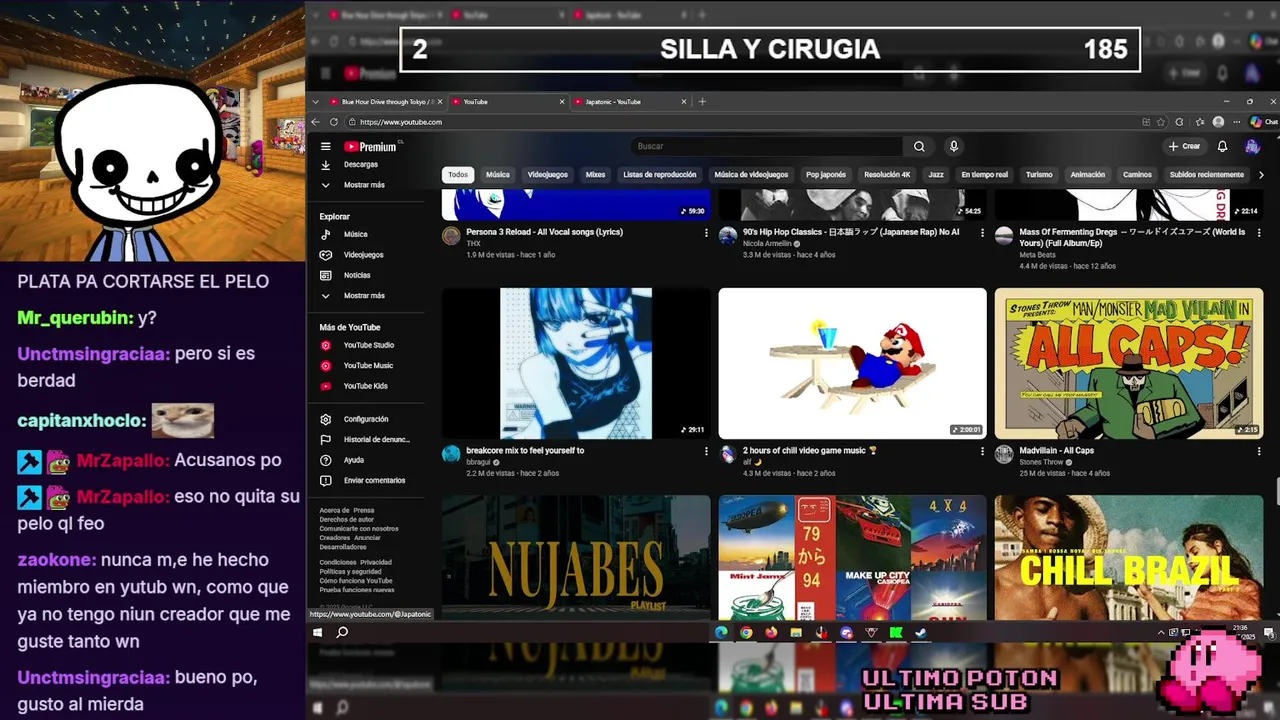Viewport: 1280px width, 720px height.
Task: Open the Mario chill video game music thumbnail
Action: (x=852, y=363)
